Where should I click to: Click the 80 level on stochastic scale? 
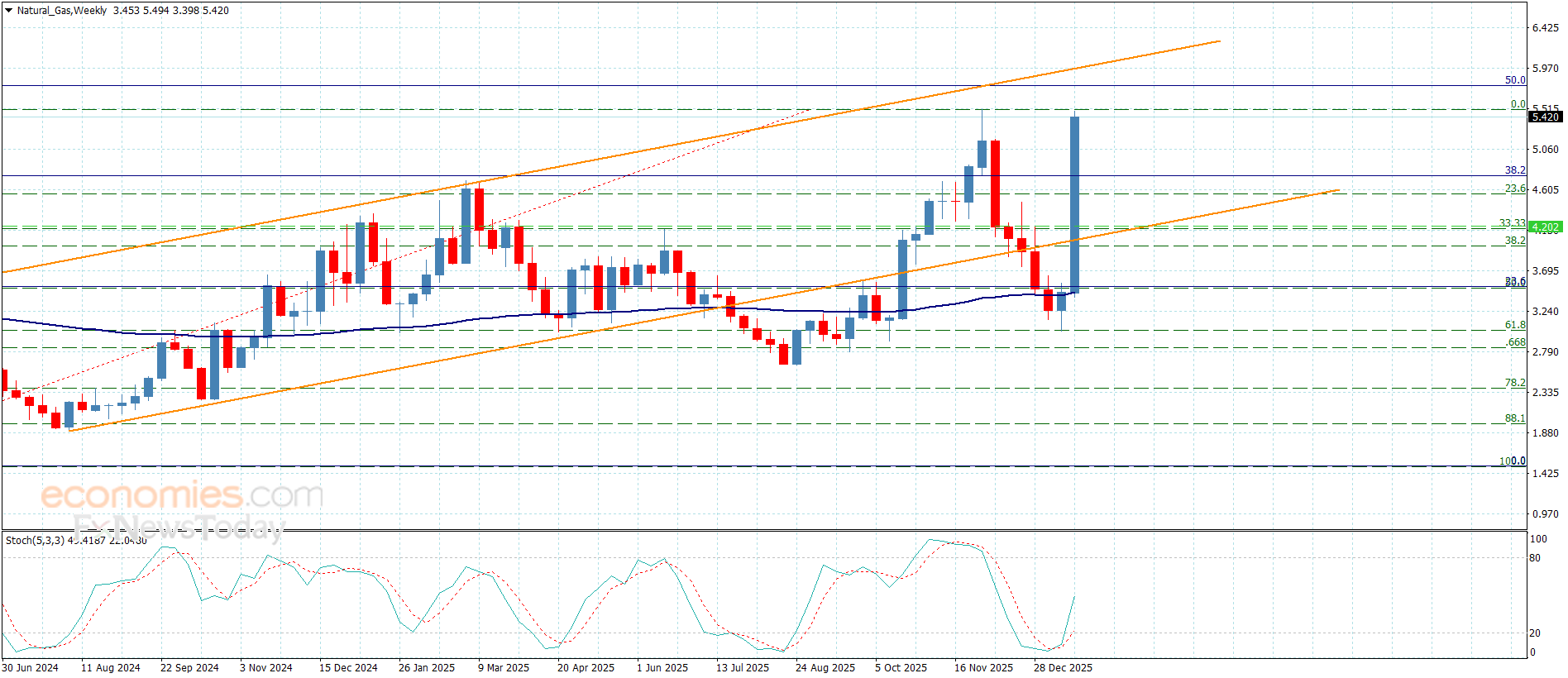click(x=1535, y=558)
